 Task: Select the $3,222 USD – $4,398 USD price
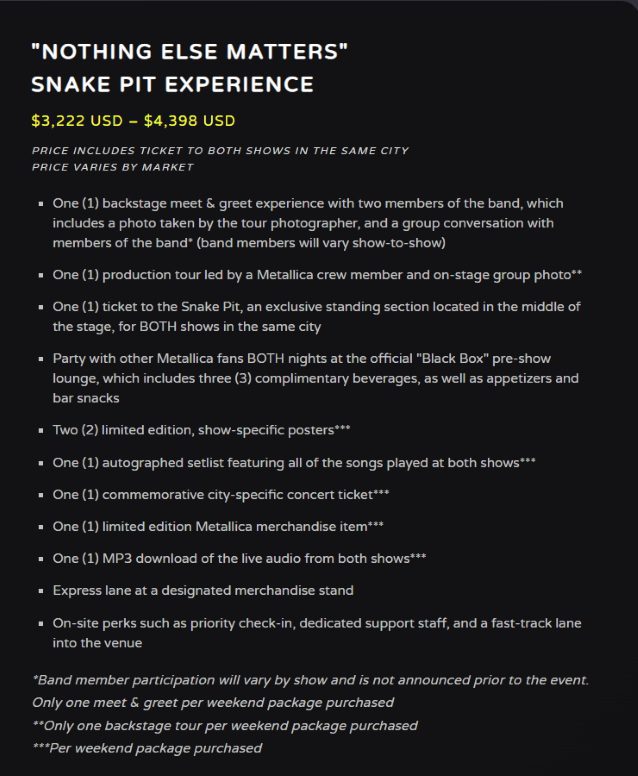click(x=133, y=121)
